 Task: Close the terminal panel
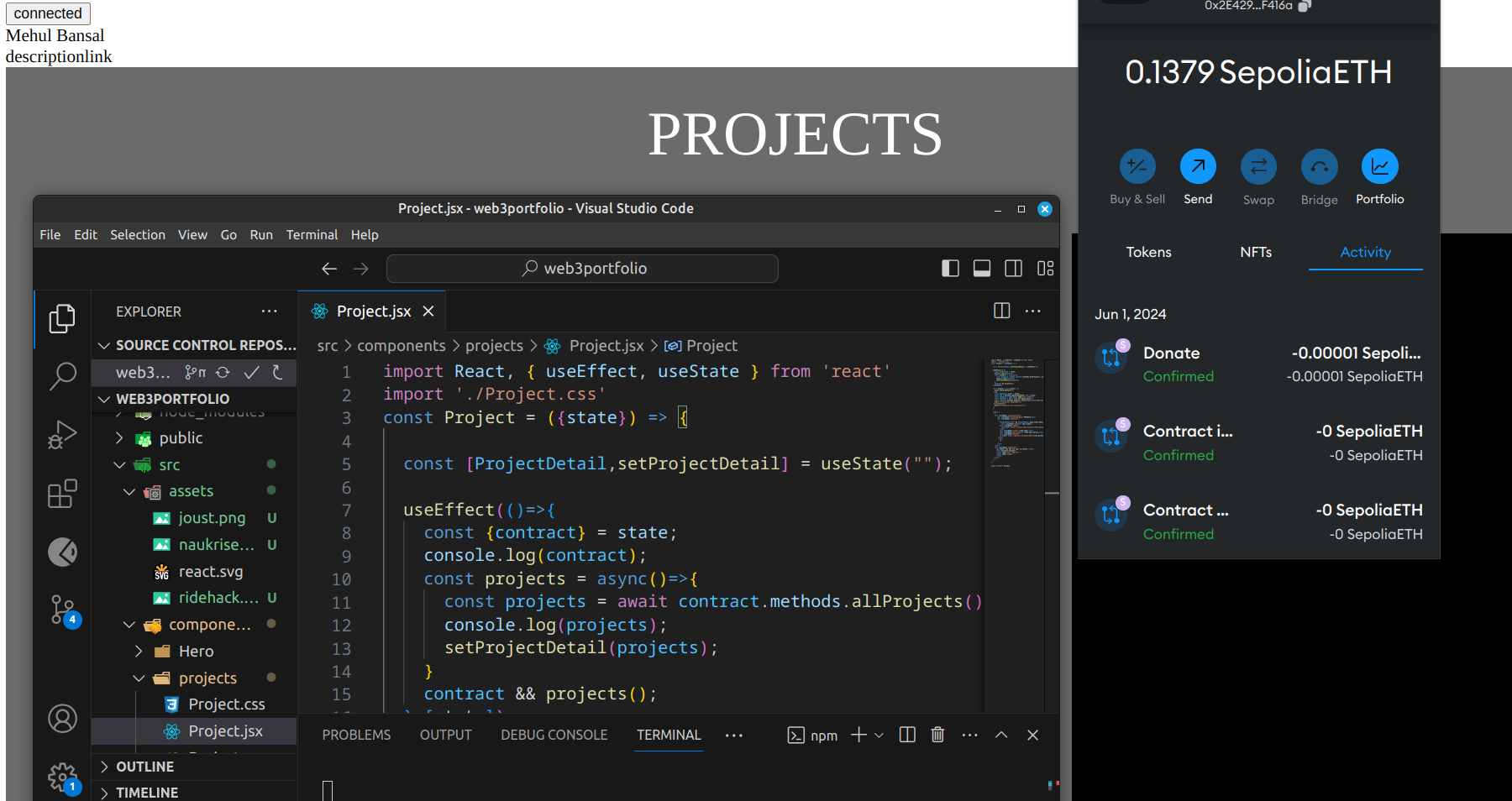[x=1033, y=736]
